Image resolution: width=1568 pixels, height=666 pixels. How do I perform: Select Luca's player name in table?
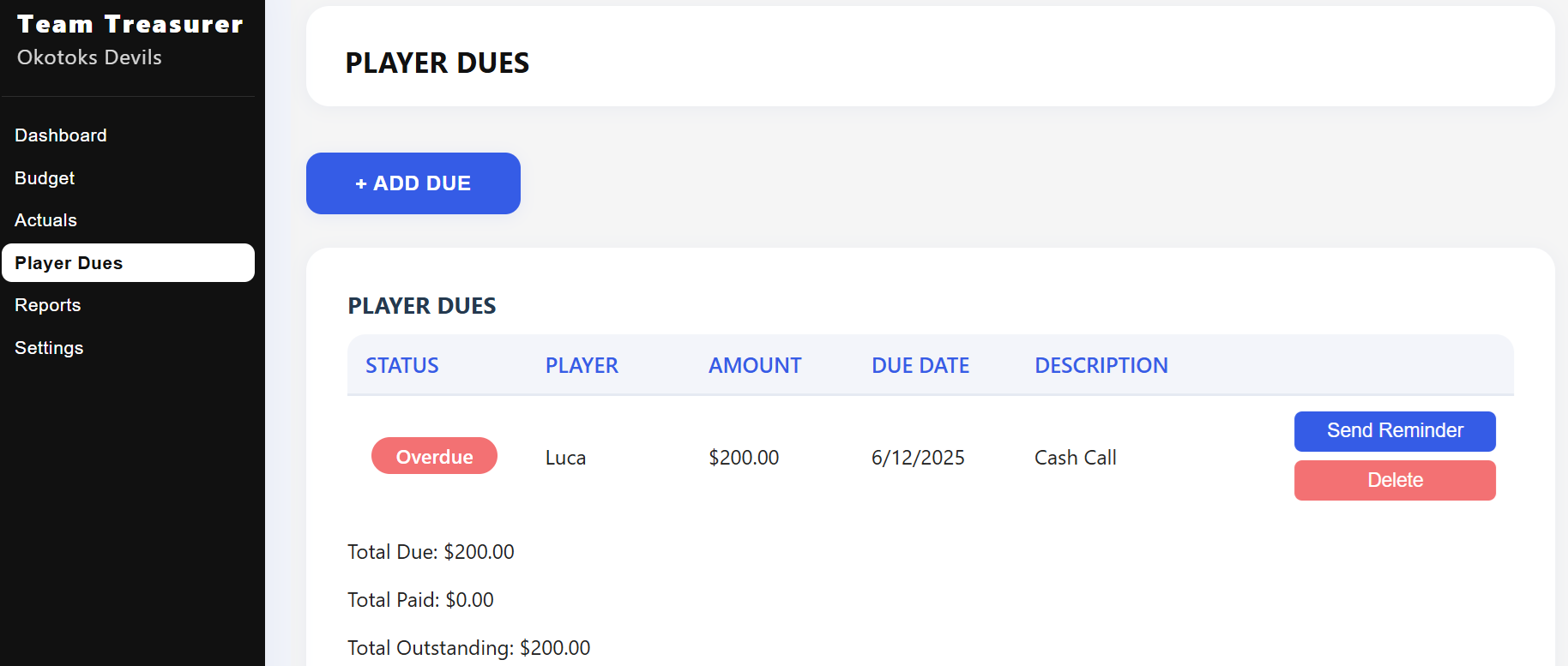[565, 457]
